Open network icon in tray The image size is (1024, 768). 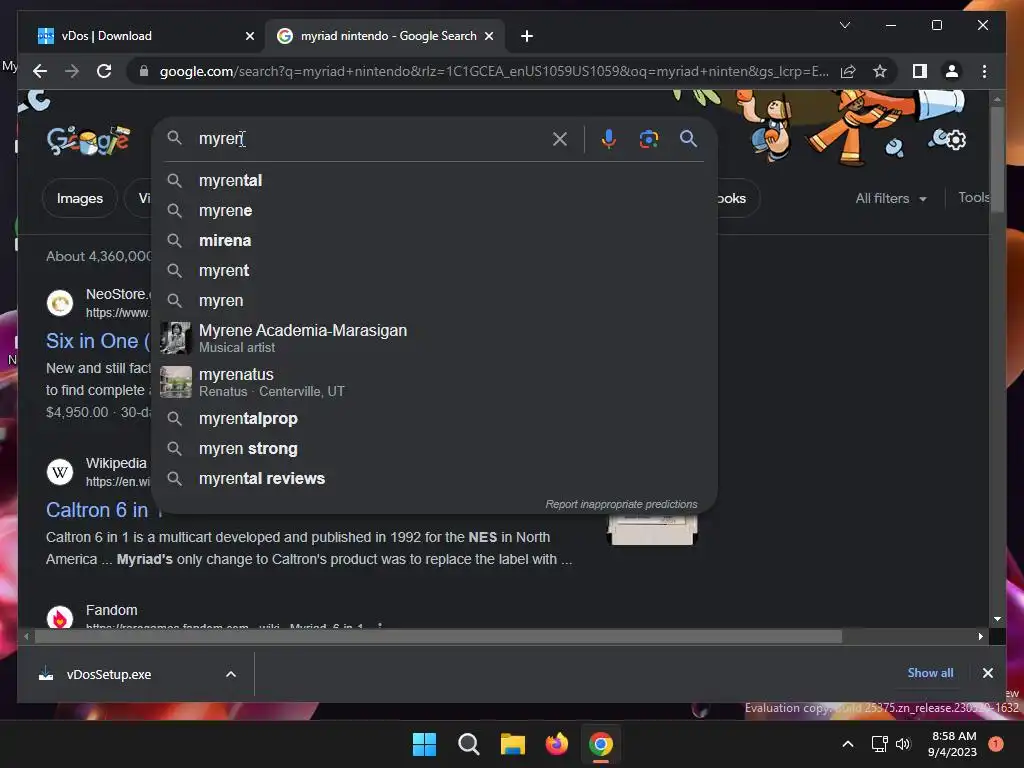(x=880, y=744)
